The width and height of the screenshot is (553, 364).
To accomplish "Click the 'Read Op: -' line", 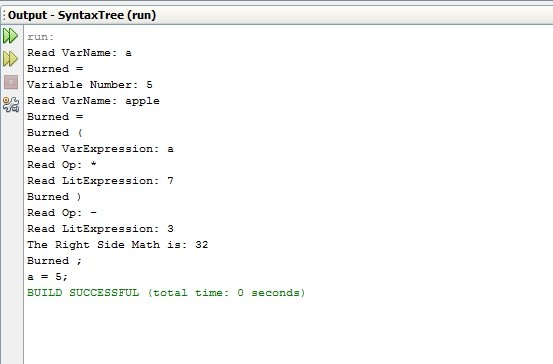I will [x=62, y=213].
